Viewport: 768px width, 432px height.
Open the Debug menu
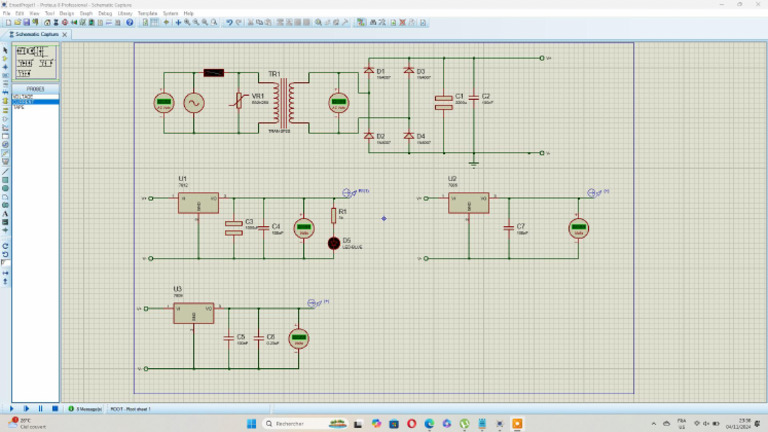point(105,13)
